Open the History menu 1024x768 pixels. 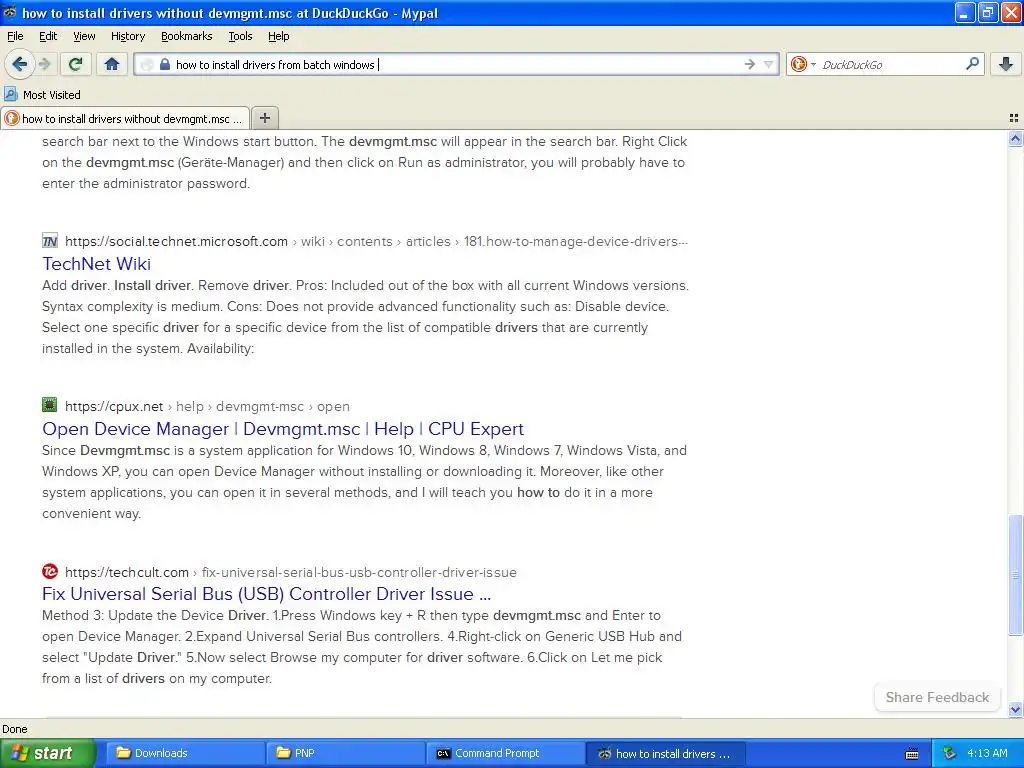click(127, 36)
